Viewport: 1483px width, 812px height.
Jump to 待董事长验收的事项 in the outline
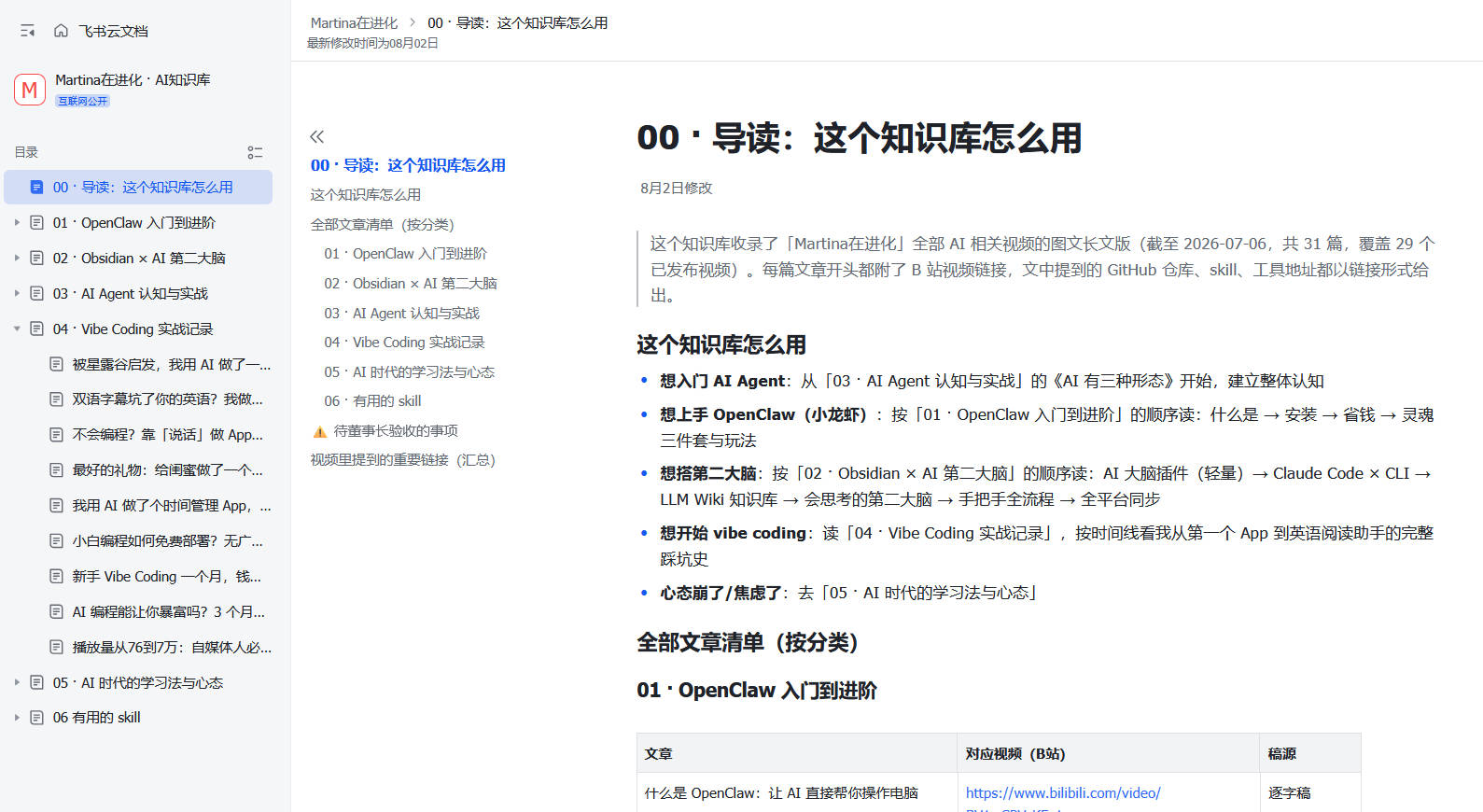coord(396,431)
